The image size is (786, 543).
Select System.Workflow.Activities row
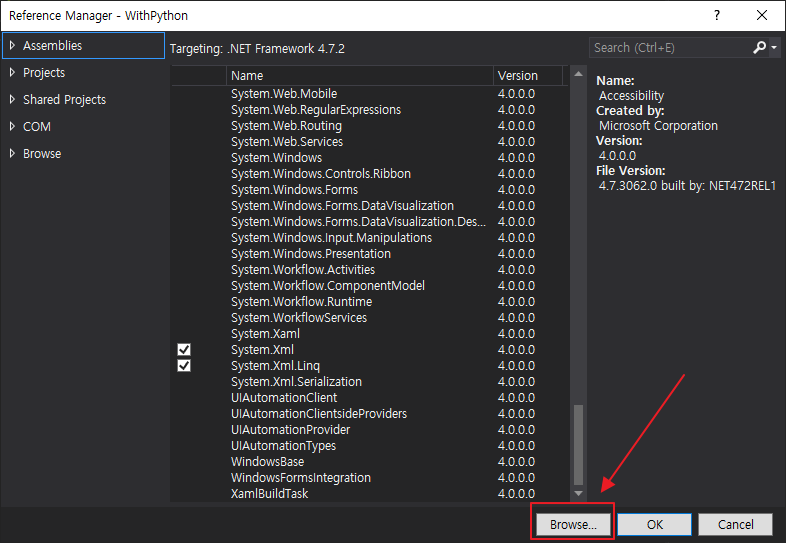[x=369, y=270]
